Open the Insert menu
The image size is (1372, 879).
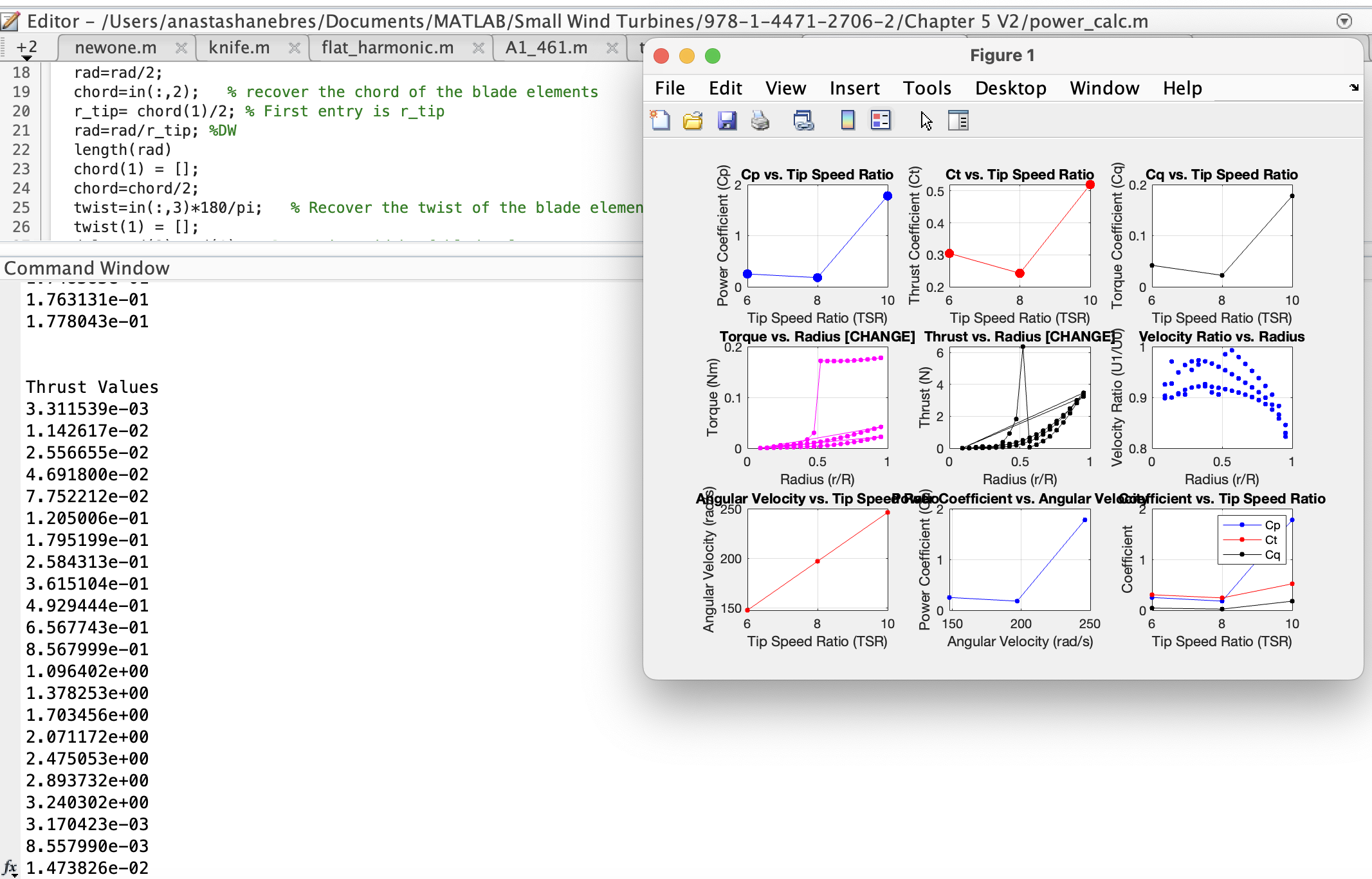[854, 88]
